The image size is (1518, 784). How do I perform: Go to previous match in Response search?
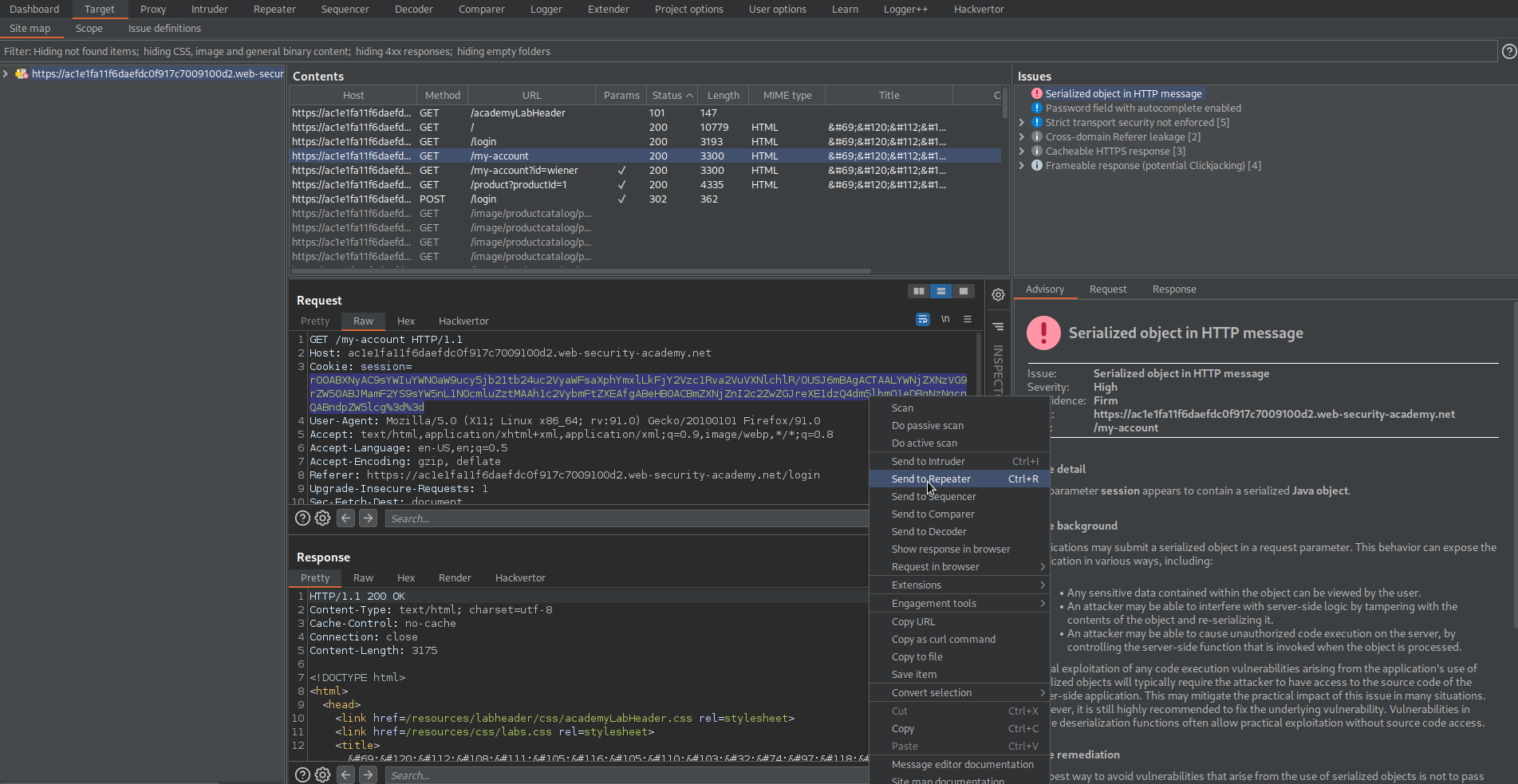(345, 775)
